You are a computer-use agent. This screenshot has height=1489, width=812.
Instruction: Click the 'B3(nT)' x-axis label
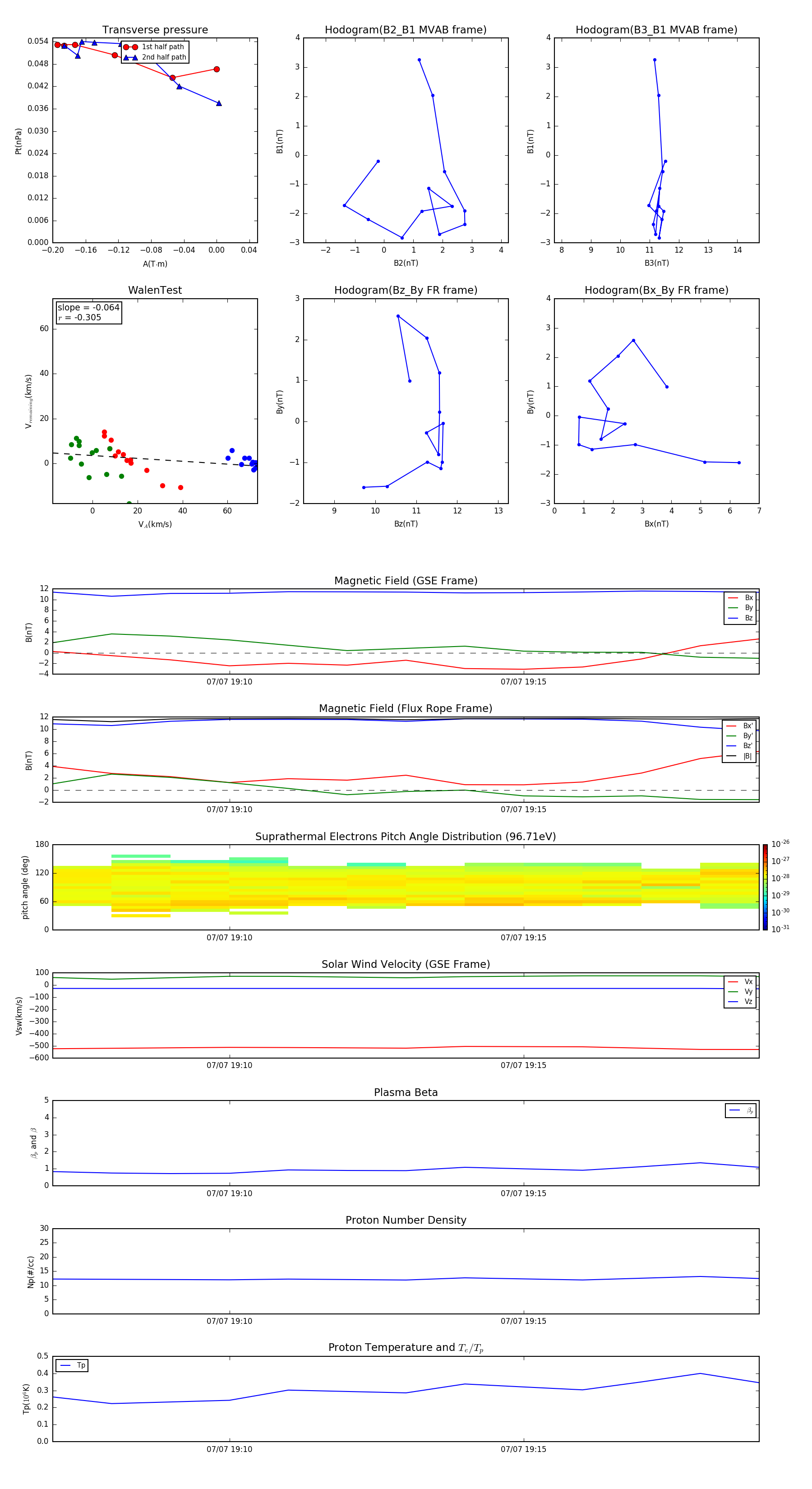pyautogui.click(x=656, y=263)
